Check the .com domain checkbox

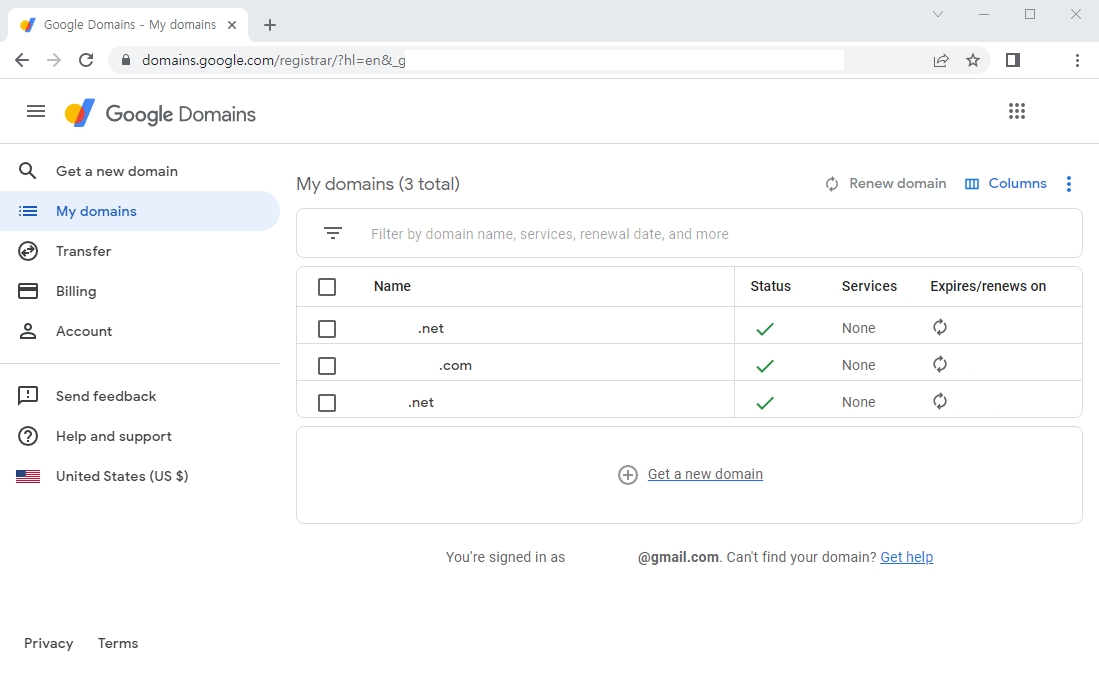tap(327, 366)
